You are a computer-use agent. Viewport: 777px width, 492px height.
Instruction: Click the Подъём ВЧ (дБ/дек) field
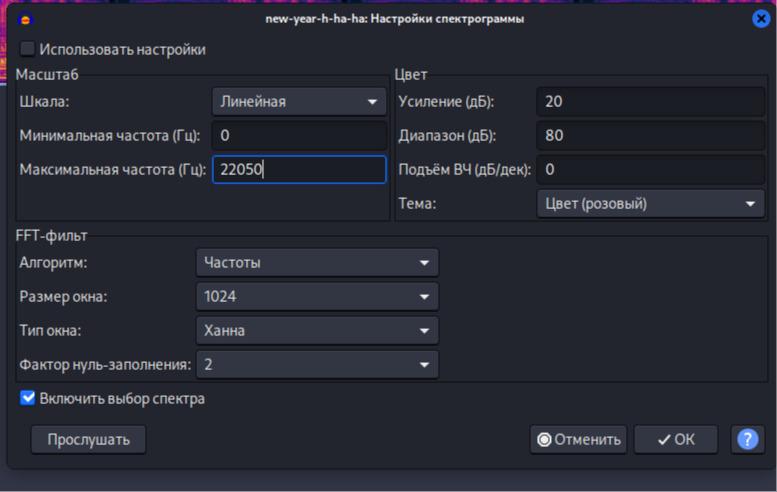click(650, 169)
